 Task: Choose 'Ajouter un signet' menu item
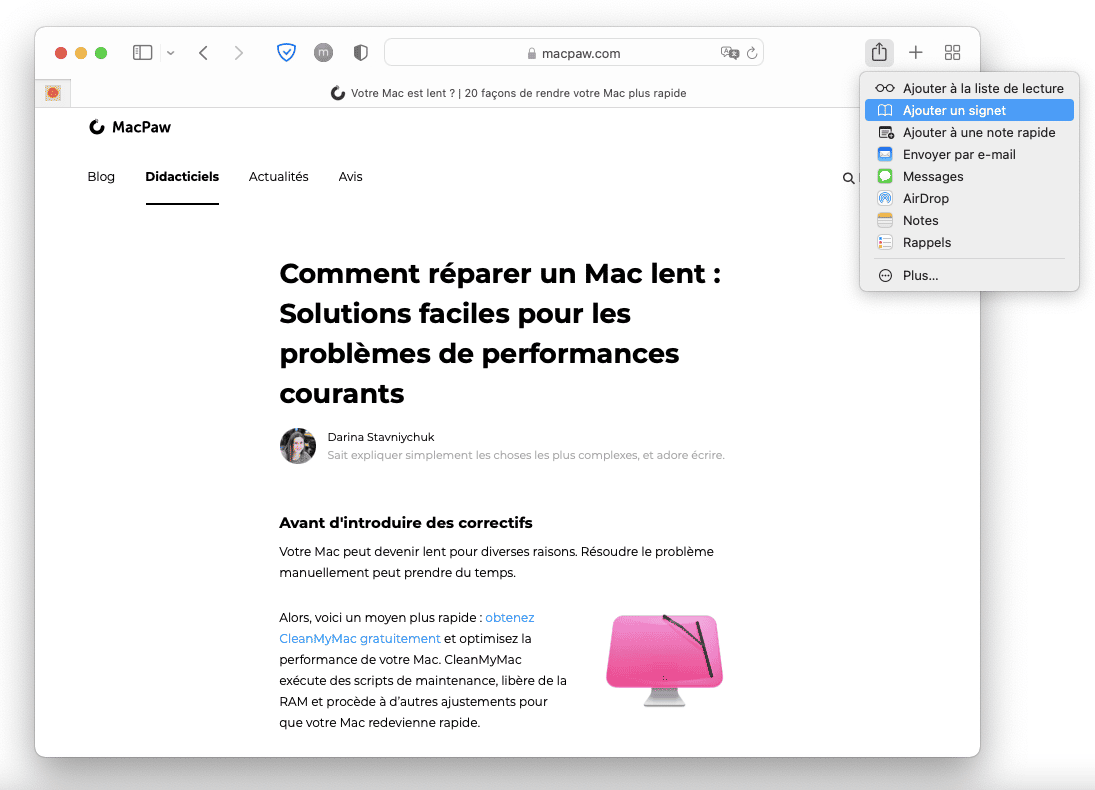tap(954, 111)
